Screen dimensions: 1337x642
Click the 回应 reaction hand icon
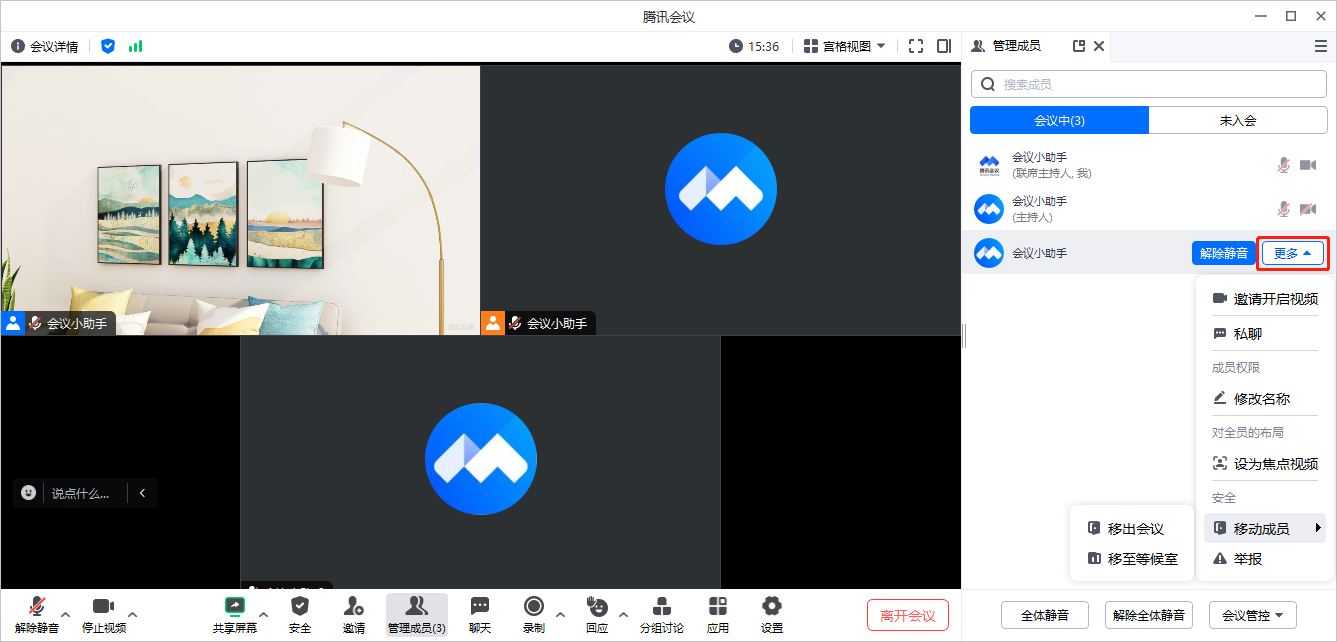597,606
